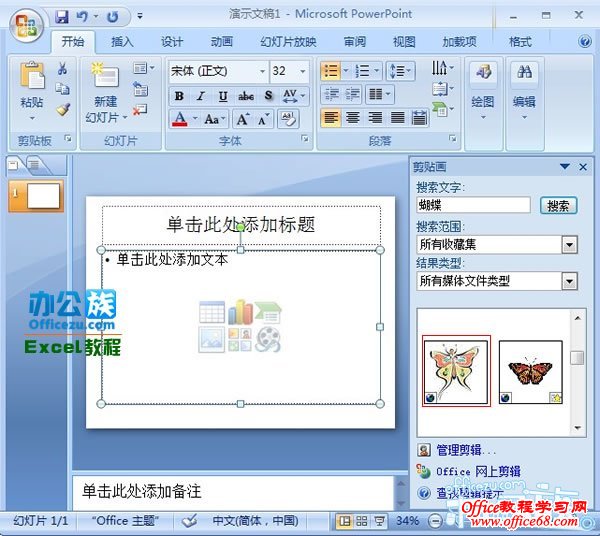The image size is (600, 536).
Task: Insert media clip from placeholder film icon
Action: point(268,339)
